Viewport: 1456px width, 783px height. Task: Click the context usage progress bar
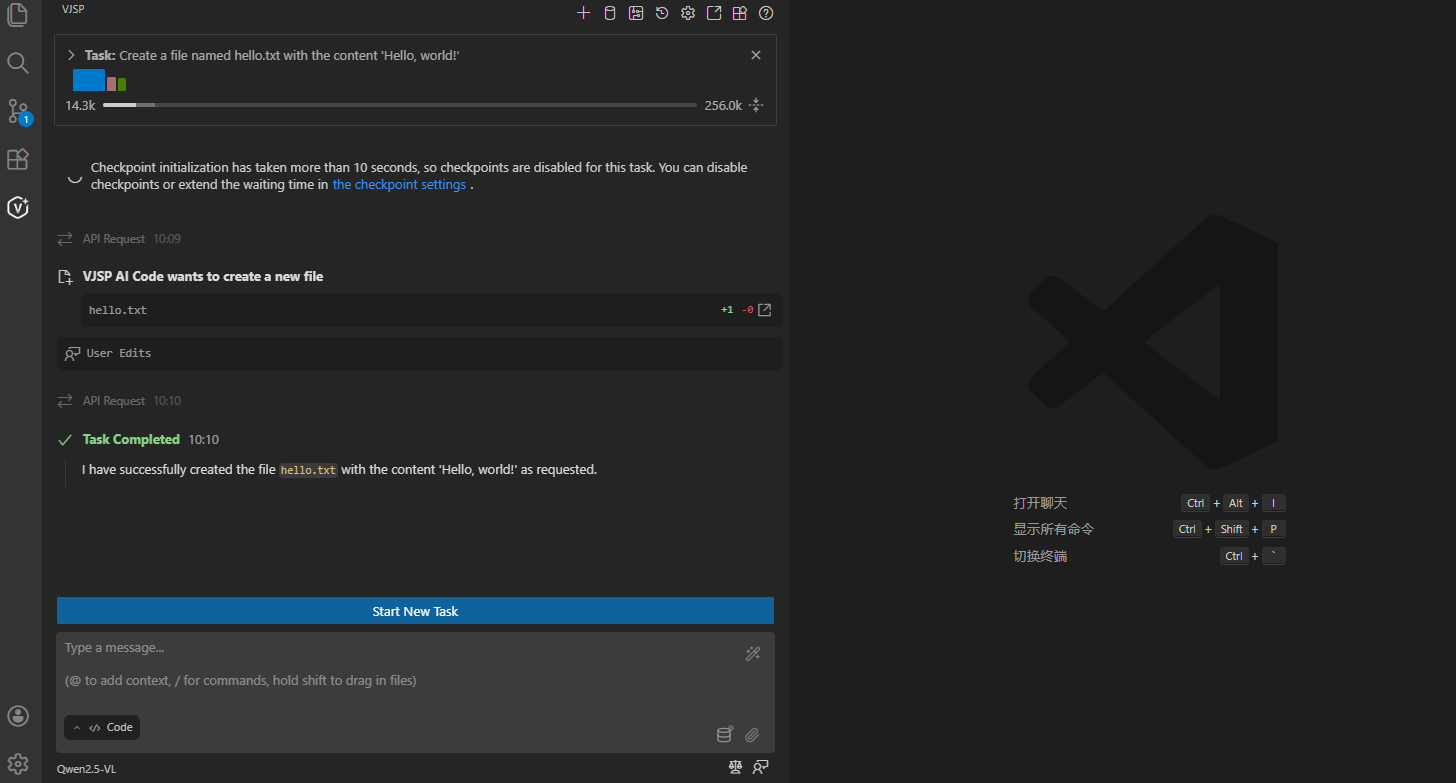[x=399, y=105]
